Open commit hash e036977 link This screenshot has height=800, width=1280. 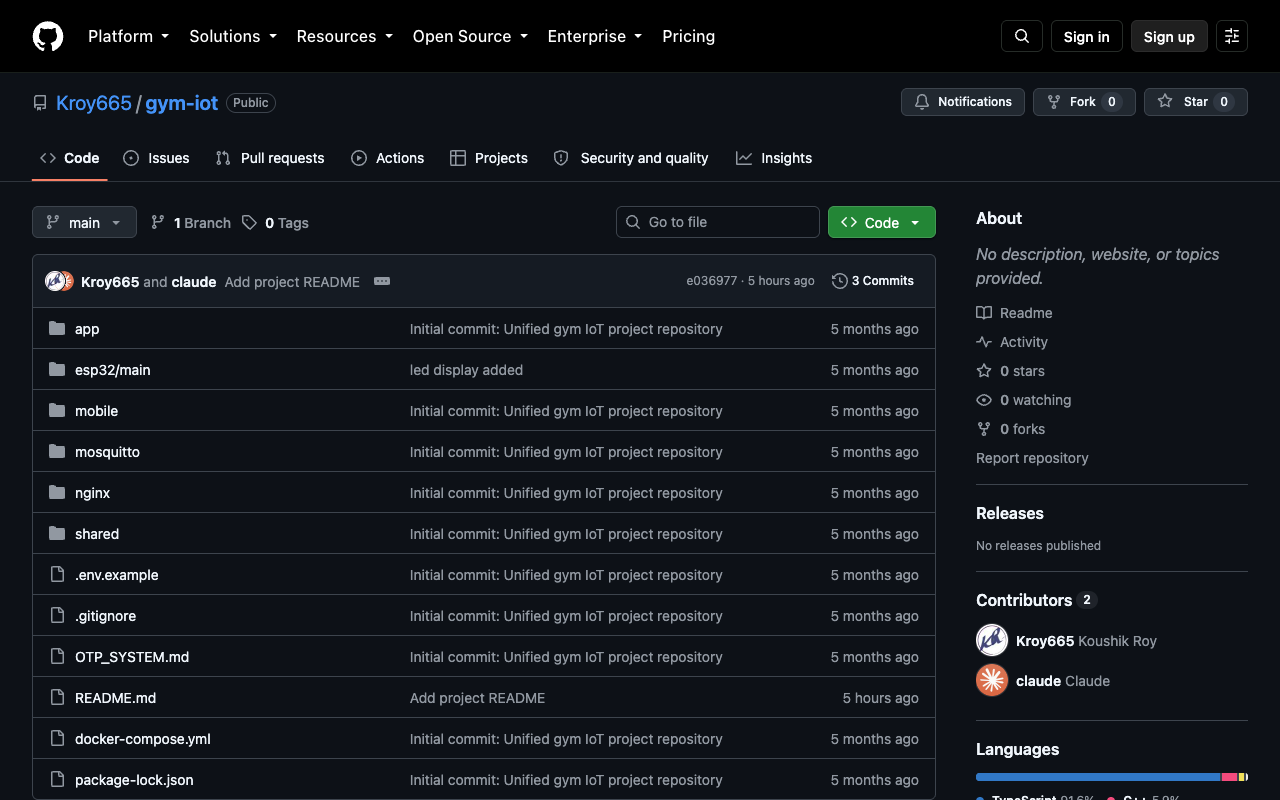(711, 281)
